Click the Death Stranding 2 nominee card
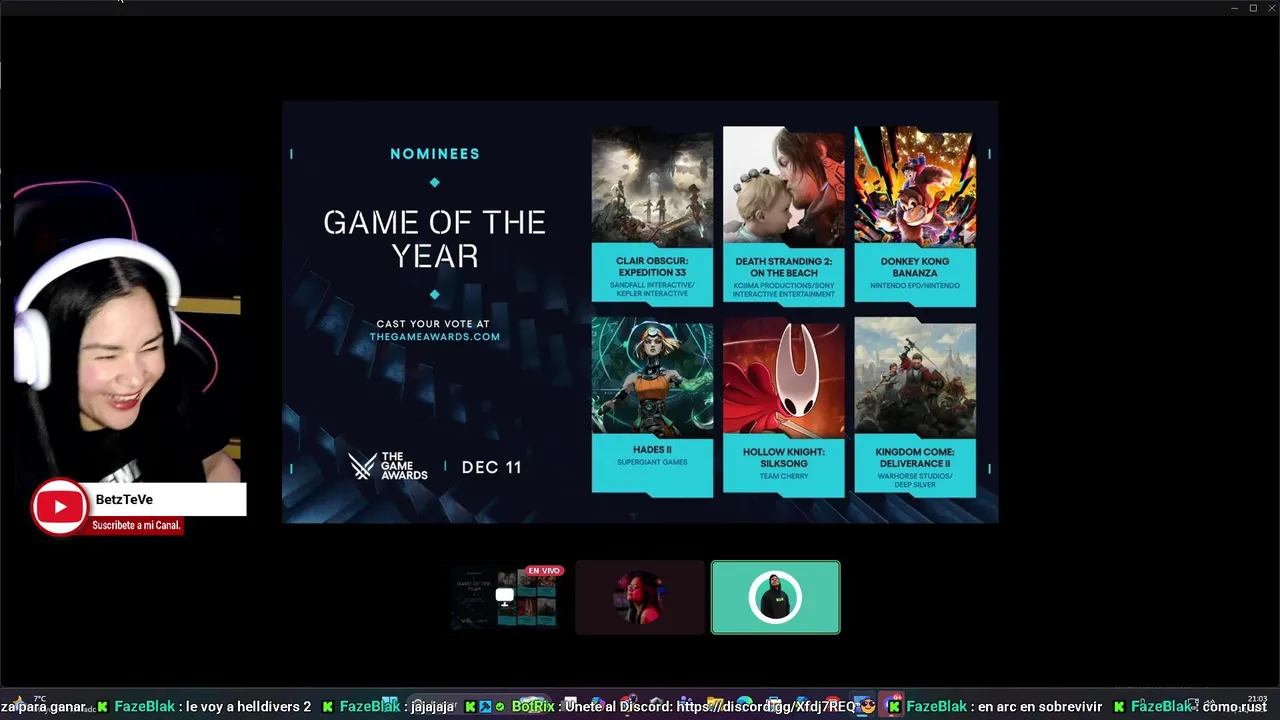Screen dimensions: 1280x720 pos(784,216)
